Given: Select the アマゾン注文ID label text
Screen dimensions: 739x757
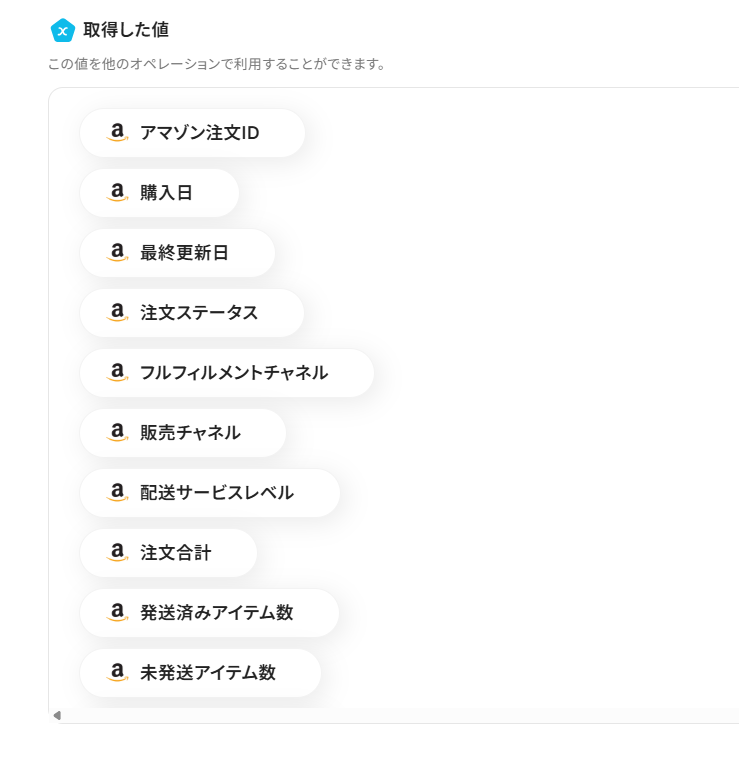Looking at the screenshot, I should pyautogui.click(x=200, y=133).
